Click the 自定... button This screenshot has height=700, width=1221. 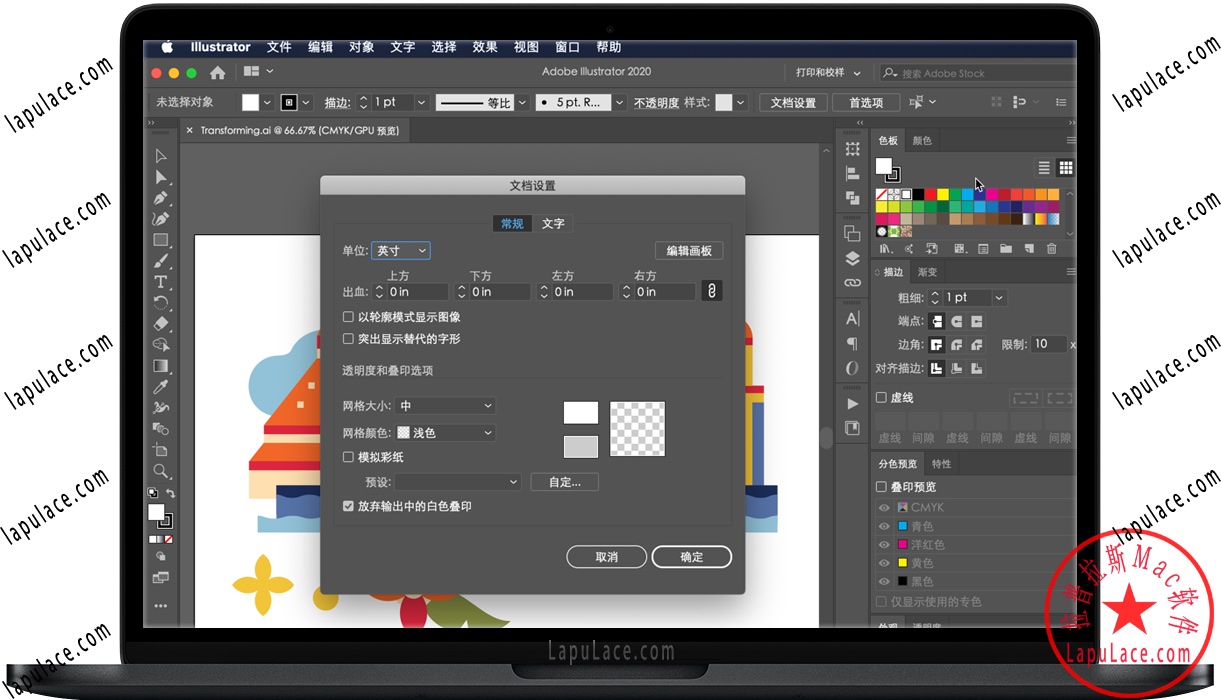click(564, 482)
